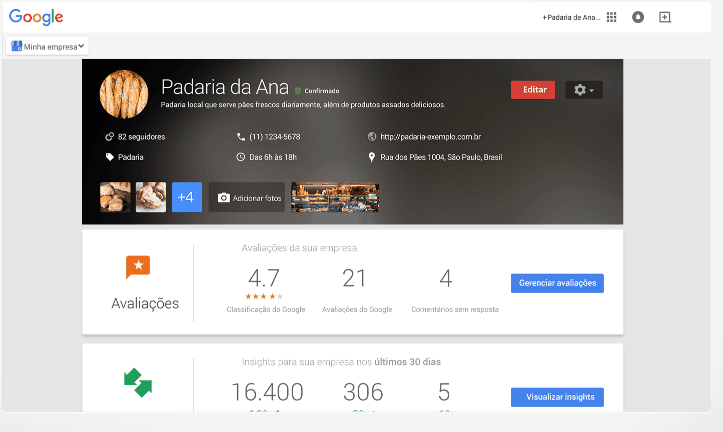Click the Padaria category tag icon
The width and height of the screenshot is (723, 432).
[109, 157]
